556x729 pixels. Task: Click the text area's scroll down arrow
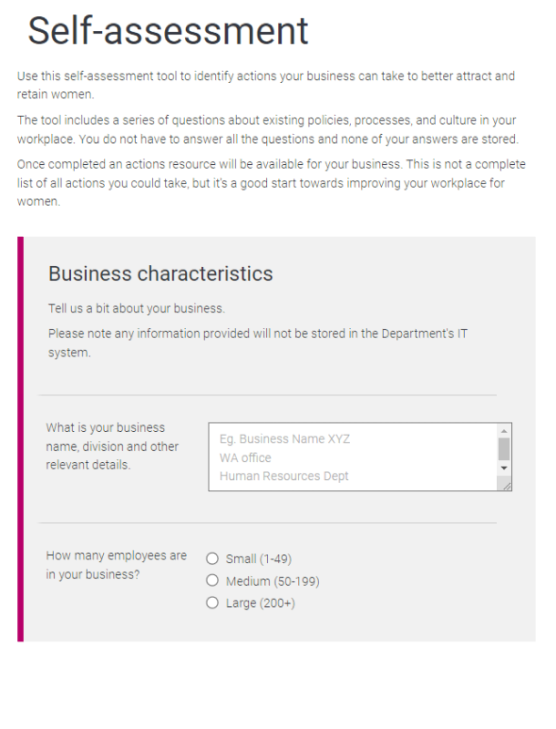pos(504,468)
